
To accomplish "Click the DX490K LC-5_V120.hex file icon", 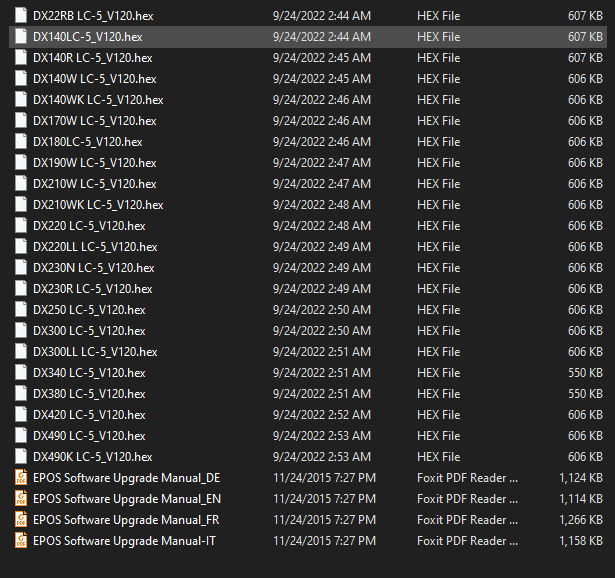I will pos(20,457).
